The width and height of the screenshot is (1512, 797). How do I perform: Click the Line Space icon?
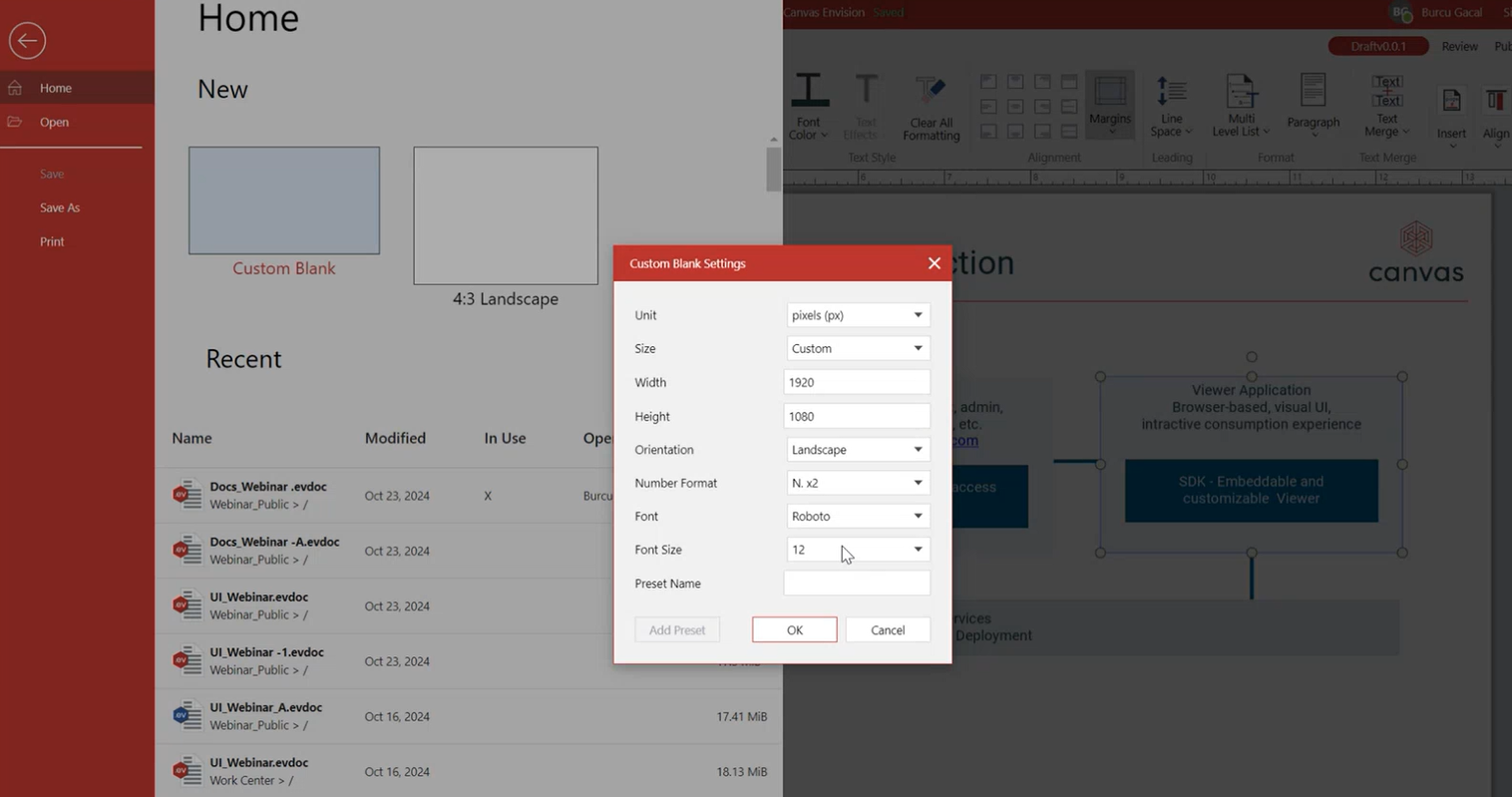(1171, 92)
